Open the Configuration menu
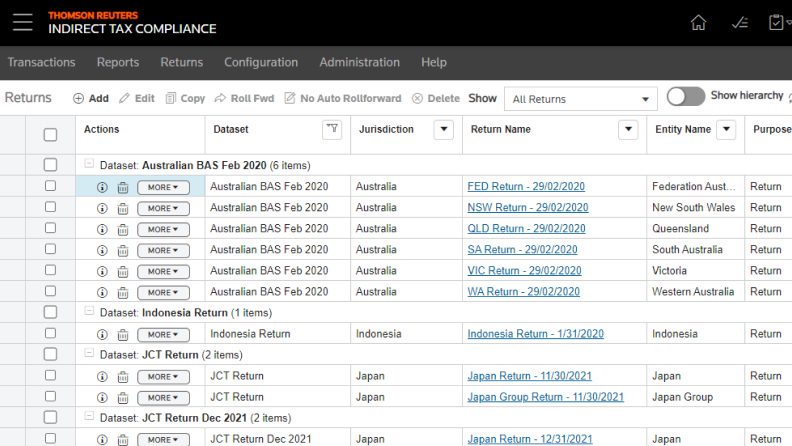 pyautogui.click(x=261, y=62)
